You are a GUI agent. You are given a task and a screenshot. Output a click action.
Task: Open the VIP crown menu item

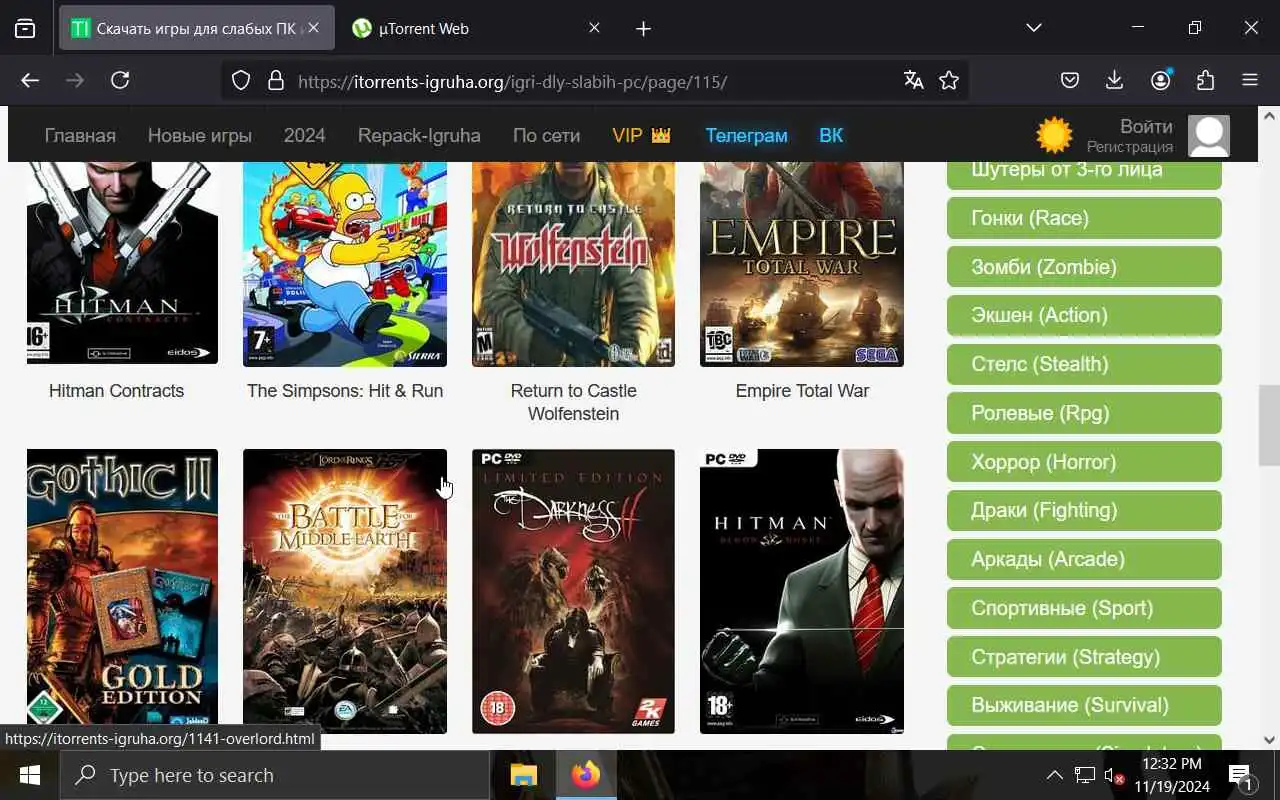[641, 135]
